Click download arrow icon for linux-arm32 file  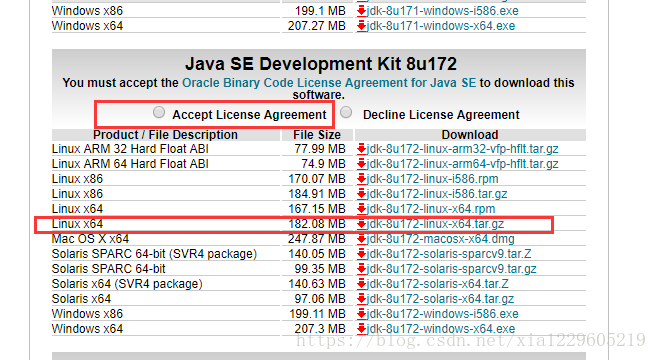[361, 149]
